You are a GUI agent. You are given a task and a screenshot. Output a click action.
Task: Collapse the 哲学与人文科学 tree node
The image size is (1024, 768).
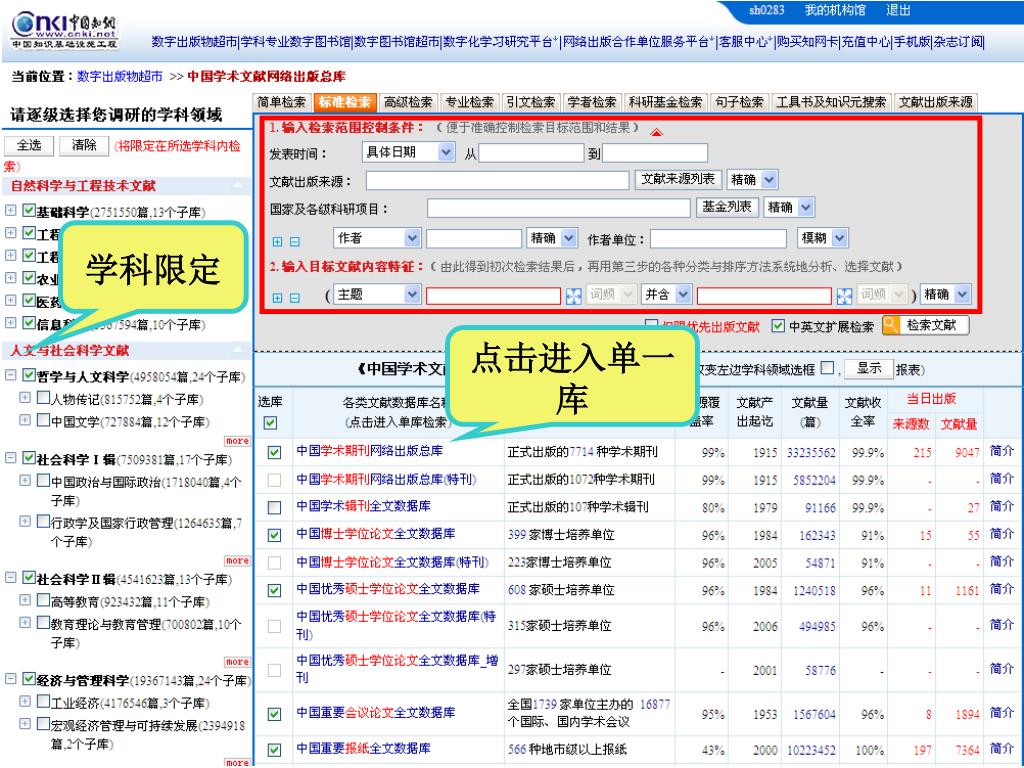coord(10,375)
